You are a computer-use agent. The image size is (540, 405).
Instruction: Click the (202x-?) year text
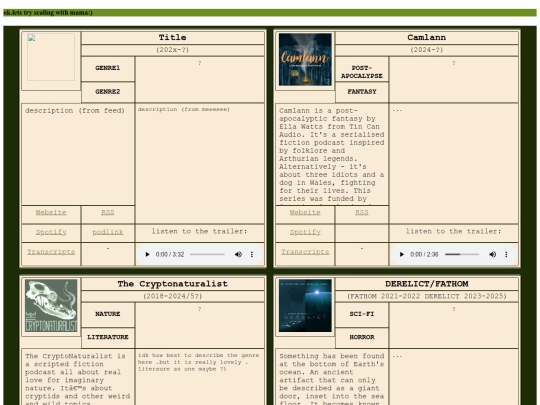[173, 50]
